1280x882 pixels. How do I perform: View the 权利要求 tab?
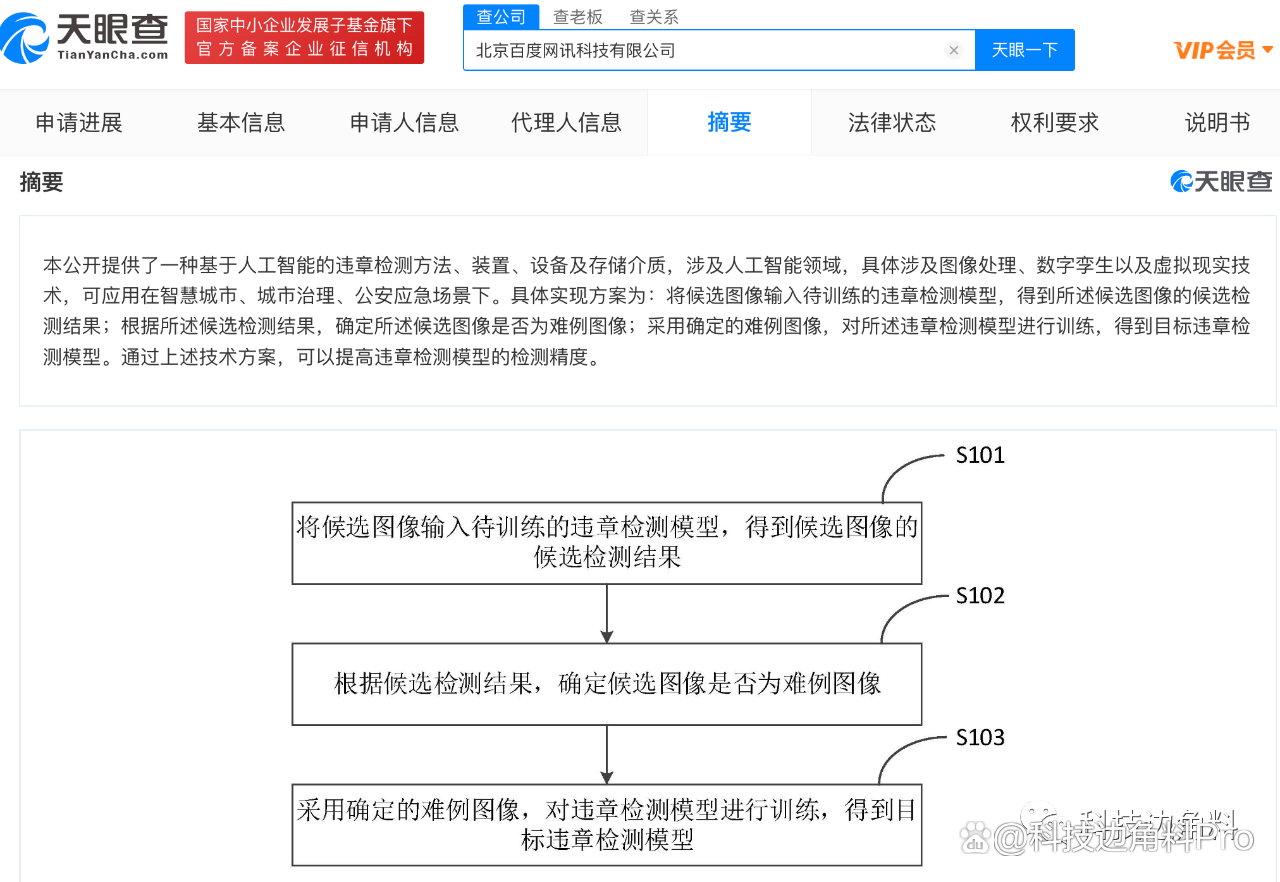pyautogui.click(x=1054, y=123)
